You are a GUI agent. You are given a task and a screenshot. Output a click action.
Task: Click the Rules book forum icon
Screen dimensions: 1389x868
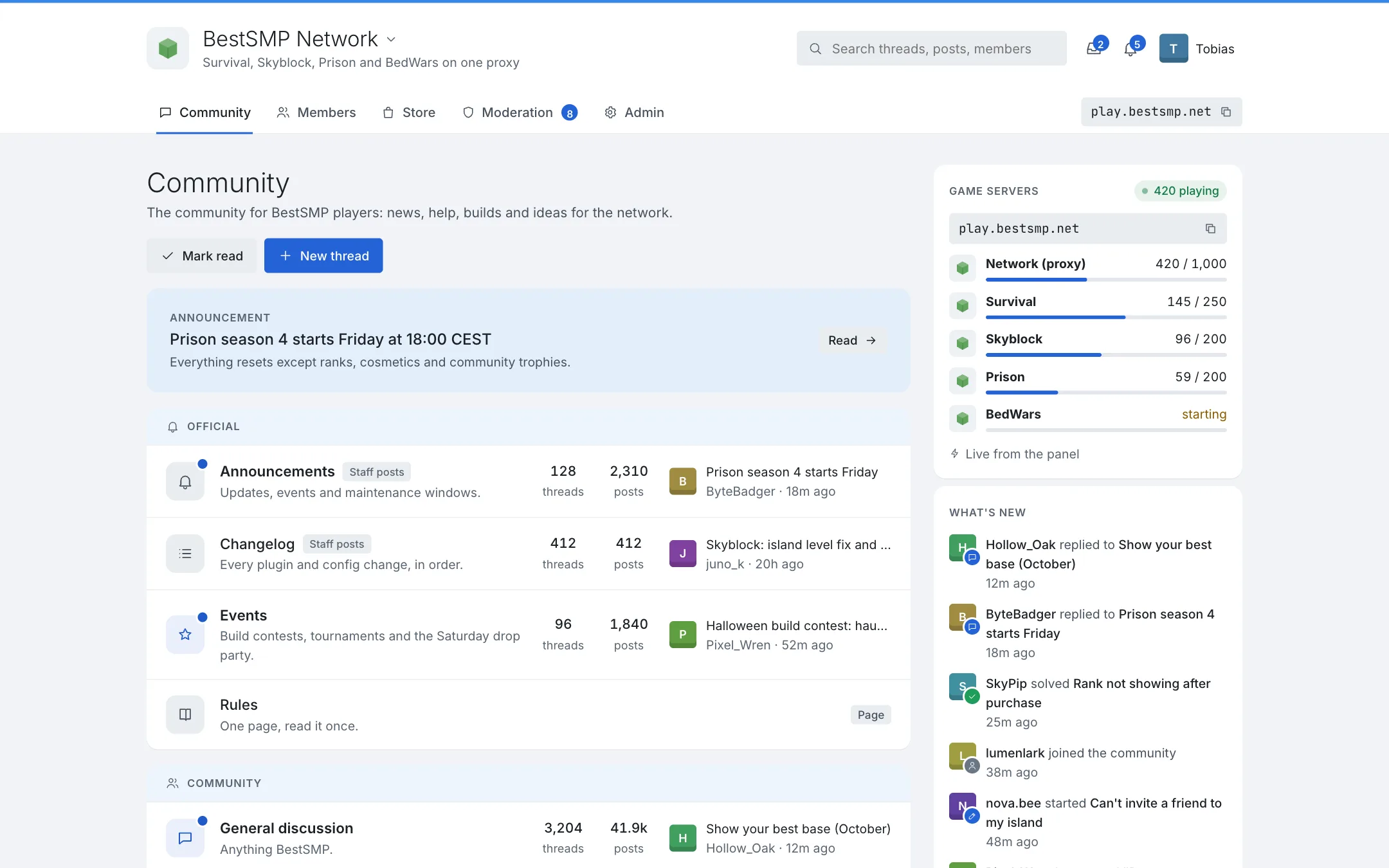click(185, 714)
